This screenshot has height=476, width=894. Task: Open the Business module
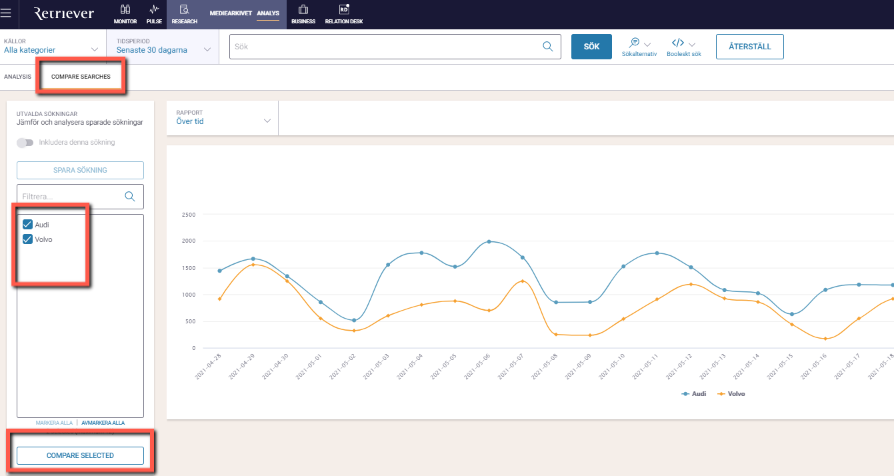303,14
